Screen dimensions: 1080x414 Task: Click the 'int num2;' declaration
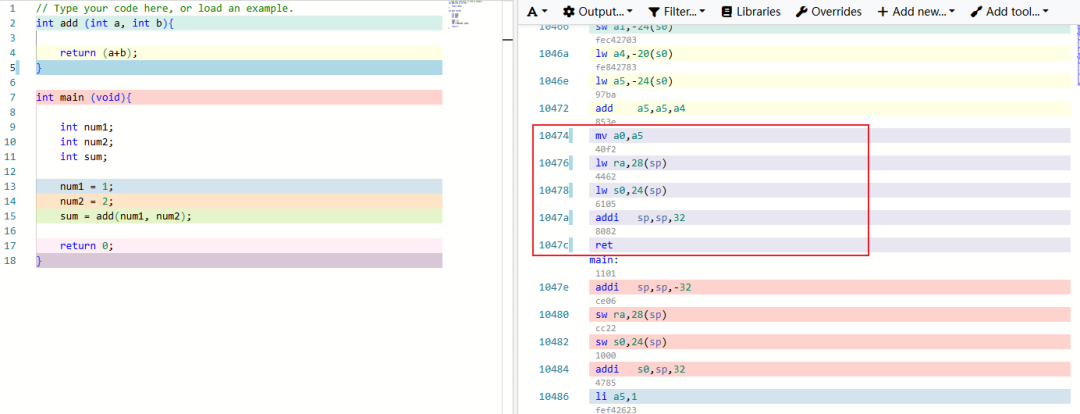pos(86,142)
